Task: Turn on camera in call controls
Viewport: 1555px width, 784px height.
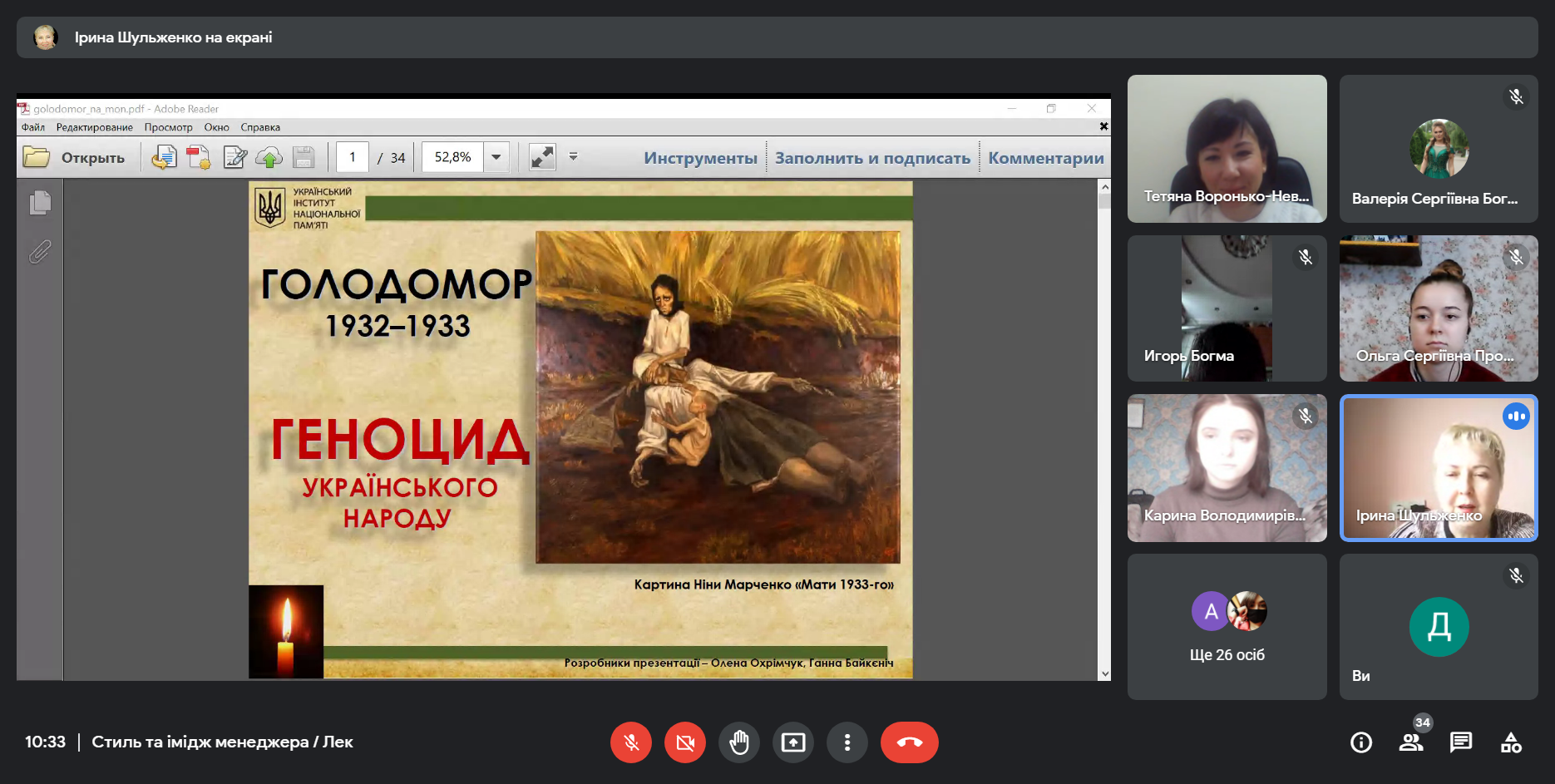Action: [x=685, y=742]
